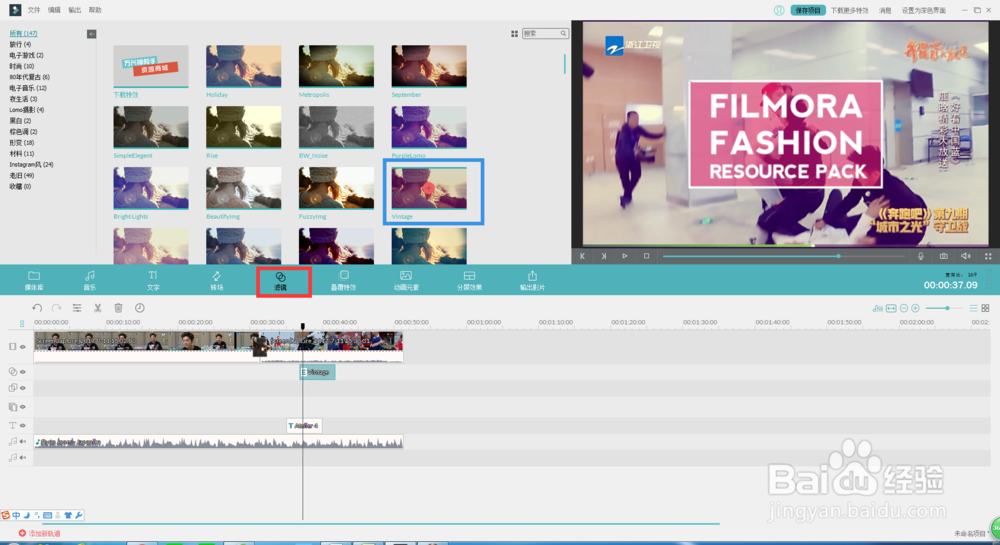
Task: Toggle visibility of the elements track
Action: pos(23,407)
